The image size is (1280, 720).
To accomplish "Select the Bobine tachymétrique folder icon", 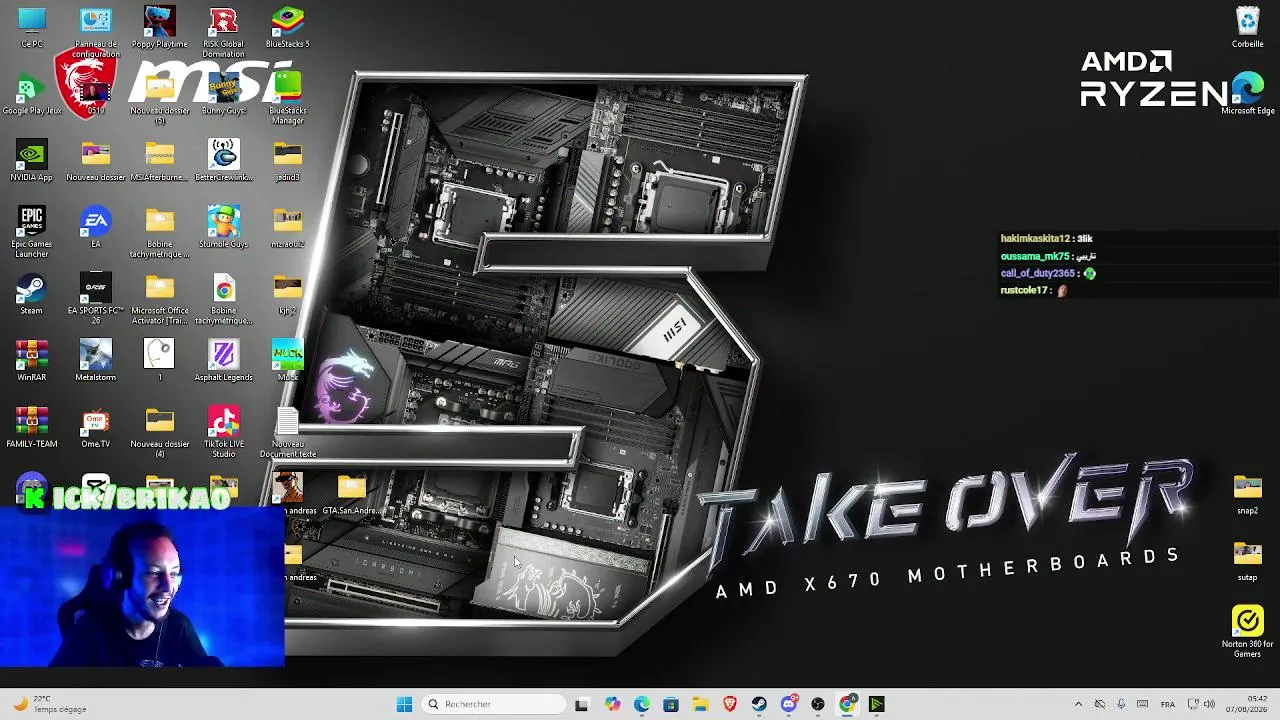I will click(x=160, y=232).
